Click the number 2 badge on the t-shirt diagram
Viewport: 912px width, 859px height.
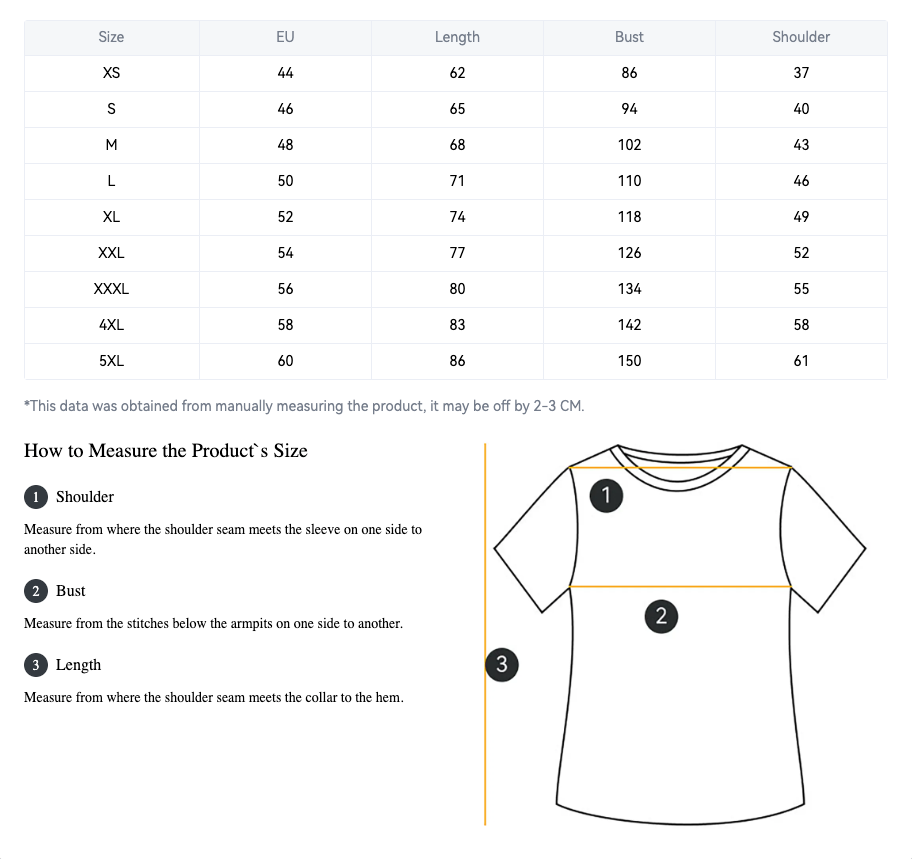click(x=660, y=616)
